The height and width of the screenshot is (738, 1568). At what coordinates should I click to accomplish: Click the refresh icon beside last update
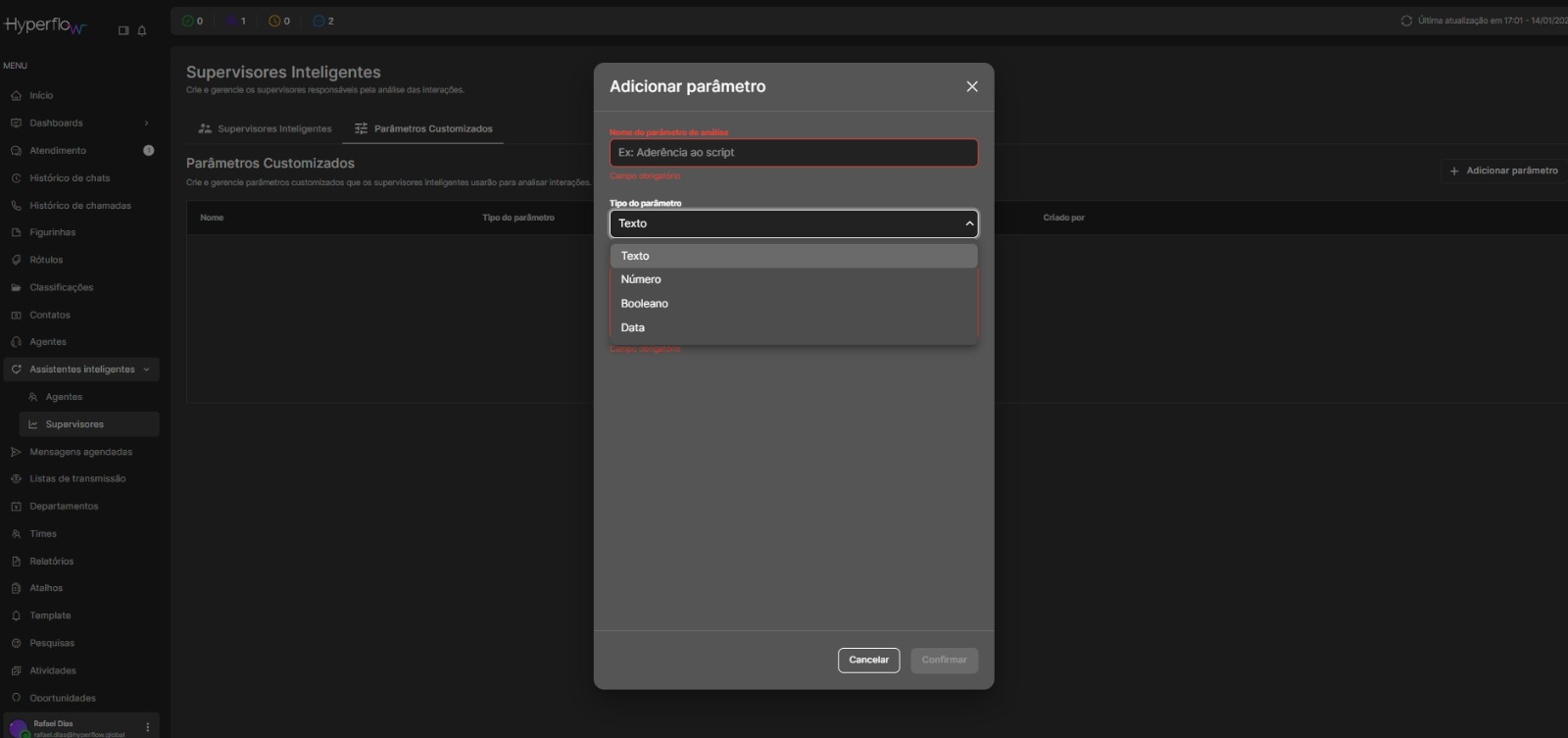(1406, 21)
